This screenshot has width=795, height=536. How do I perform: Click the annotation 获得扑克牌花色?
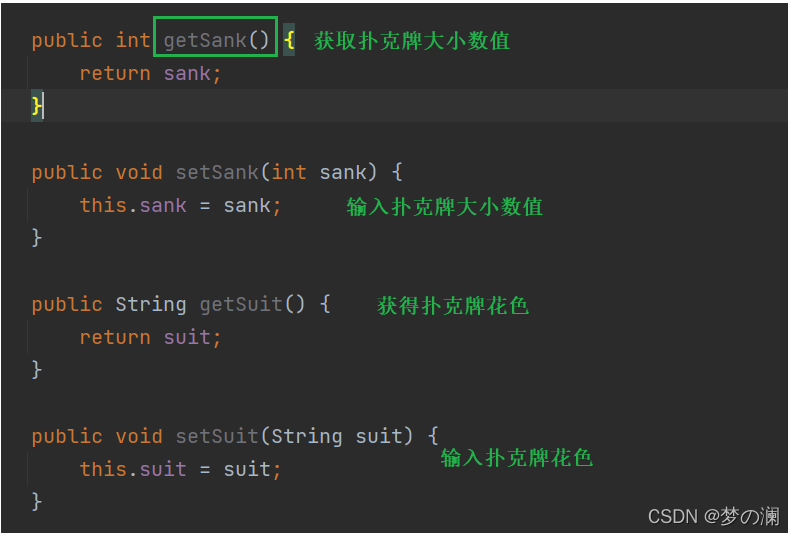point(453,305)
